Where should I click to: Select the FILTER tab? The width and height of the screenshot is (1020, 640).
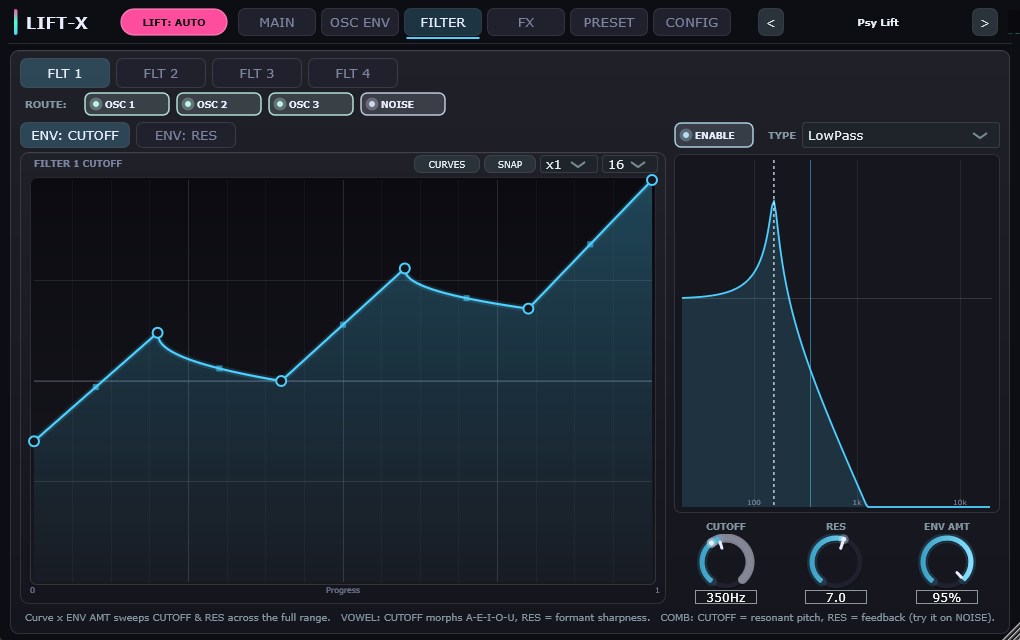[443, 22]
